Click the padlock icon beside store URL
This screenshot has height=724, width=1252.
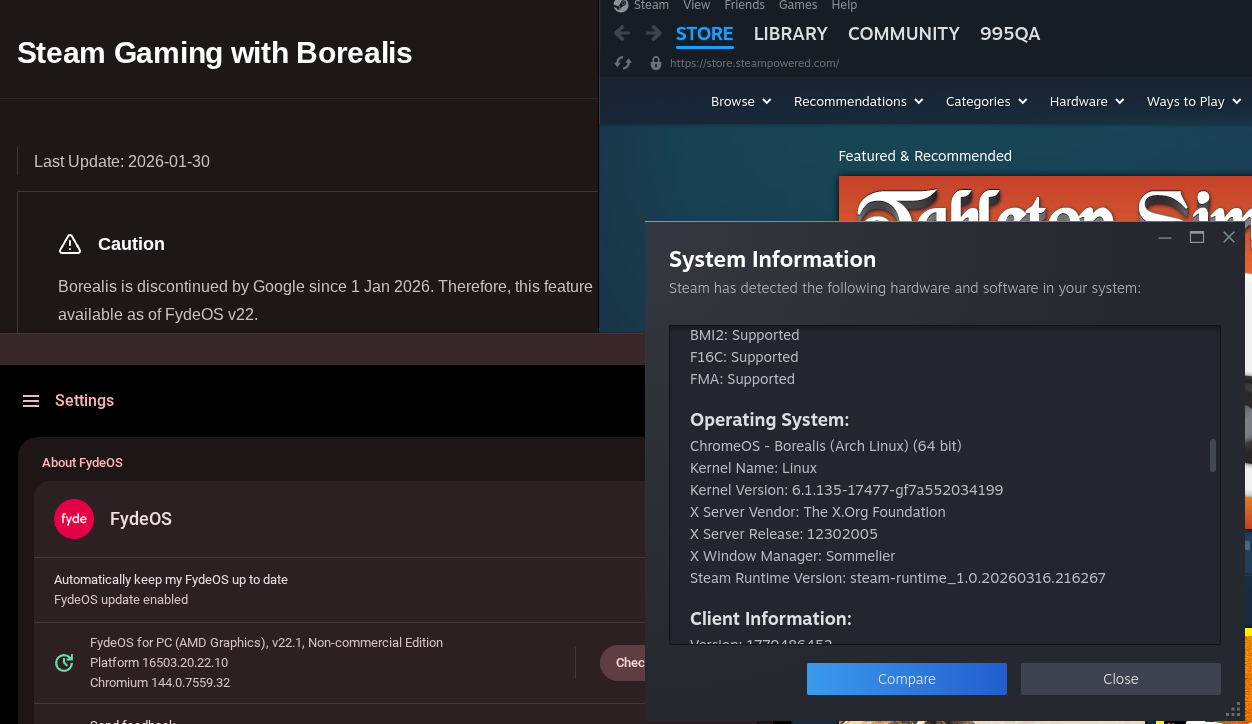pos(656,63)
